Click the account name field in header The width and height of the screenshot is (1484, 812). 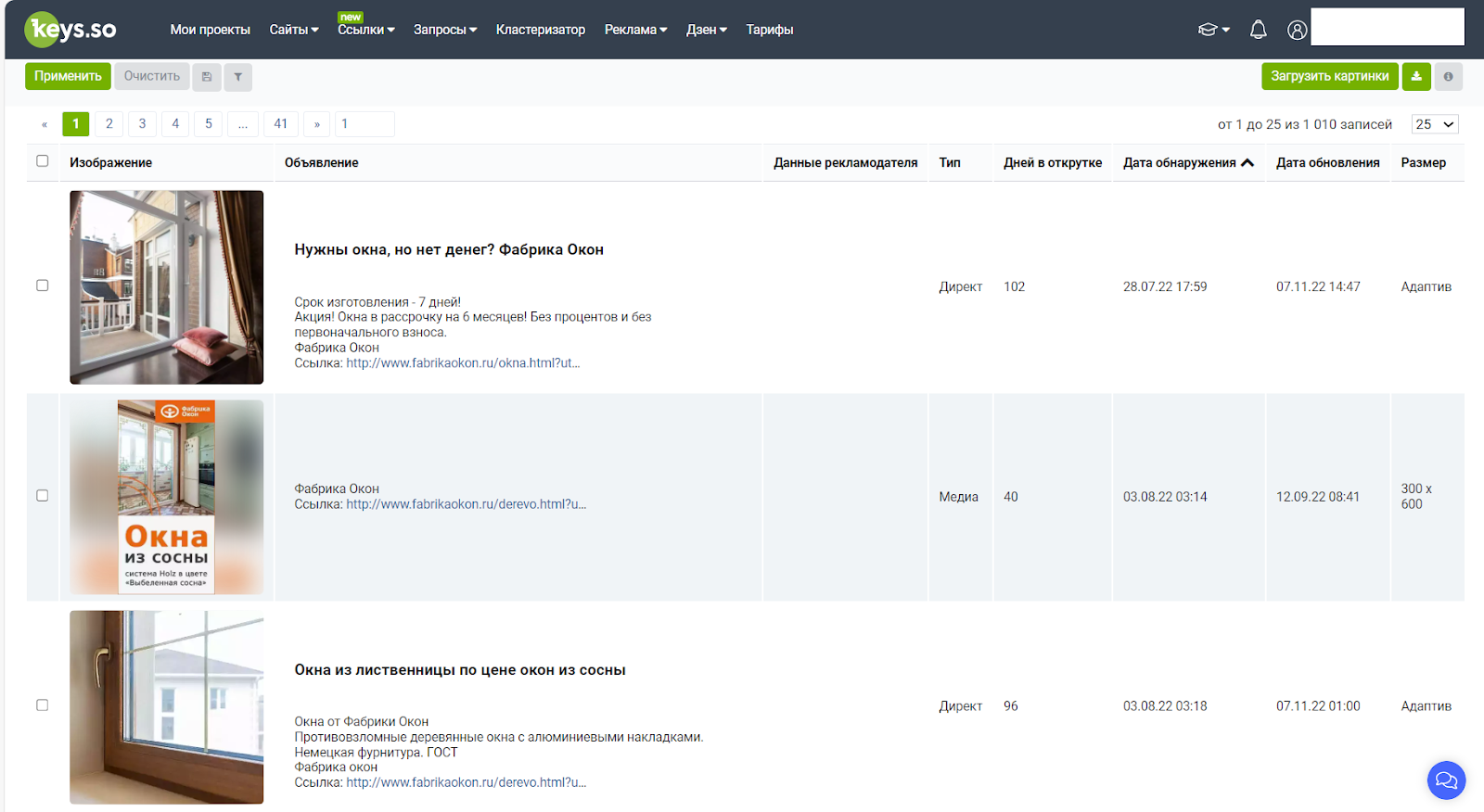[x=1388, y=27]
